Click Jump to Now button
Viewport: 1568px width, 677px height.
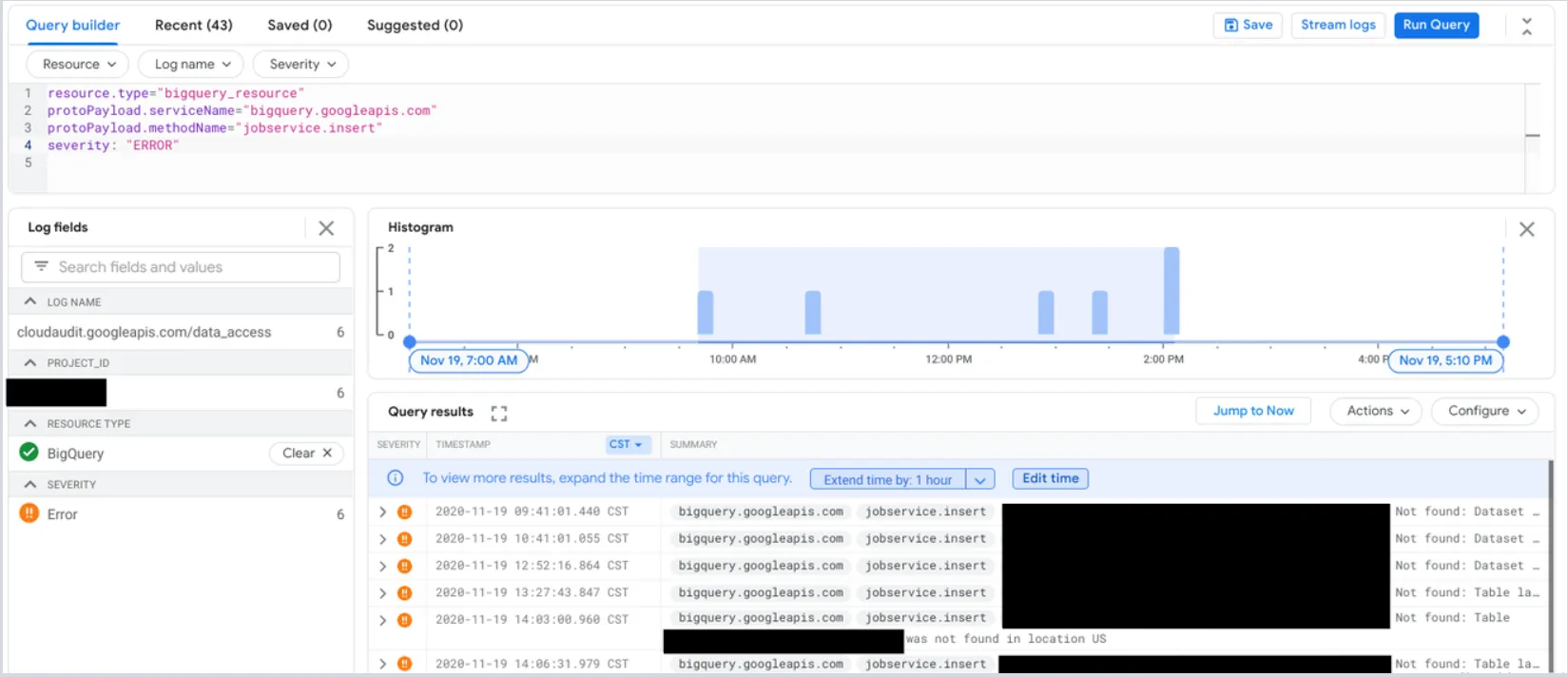[1253, 411]
